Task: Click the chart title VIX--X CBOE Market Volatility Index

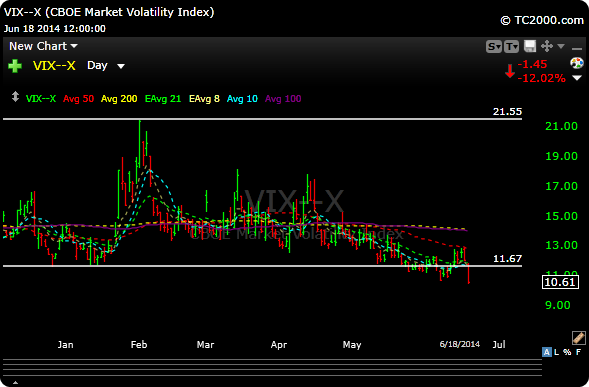Action: (x=109, y=12)
